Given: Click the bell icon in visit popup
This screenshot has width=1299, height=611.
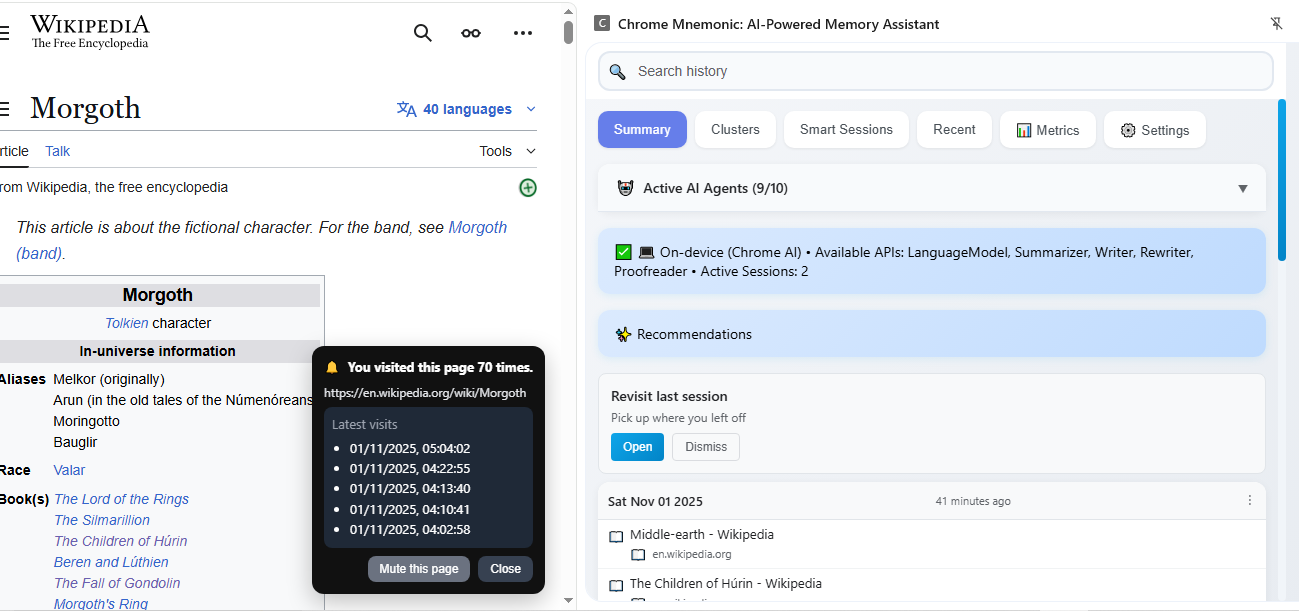Looking at the screenshot, I should (x=332, y=368).
